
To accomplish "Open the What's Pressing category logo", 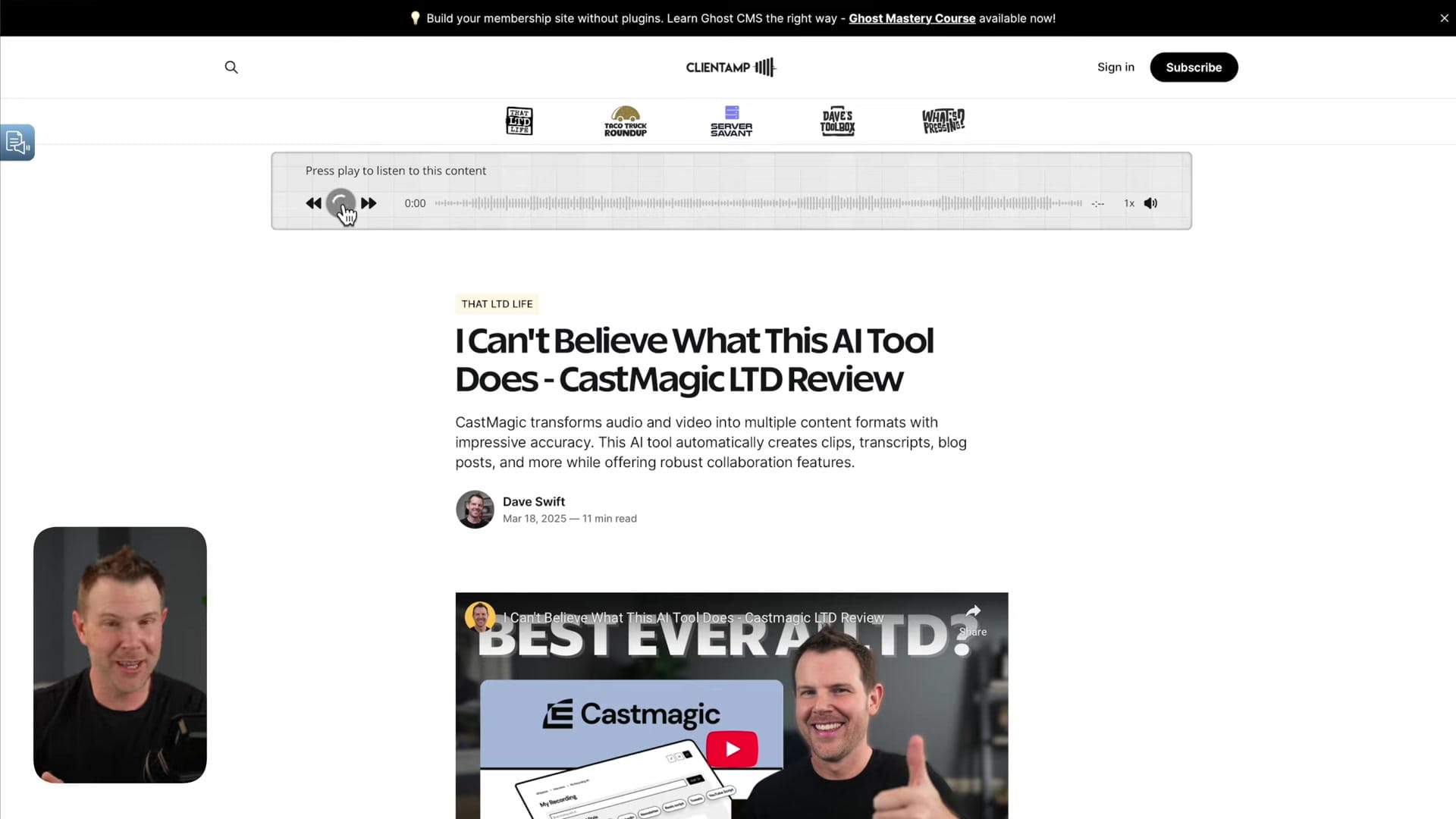I will pyautogui.click(x=943, y=121).
